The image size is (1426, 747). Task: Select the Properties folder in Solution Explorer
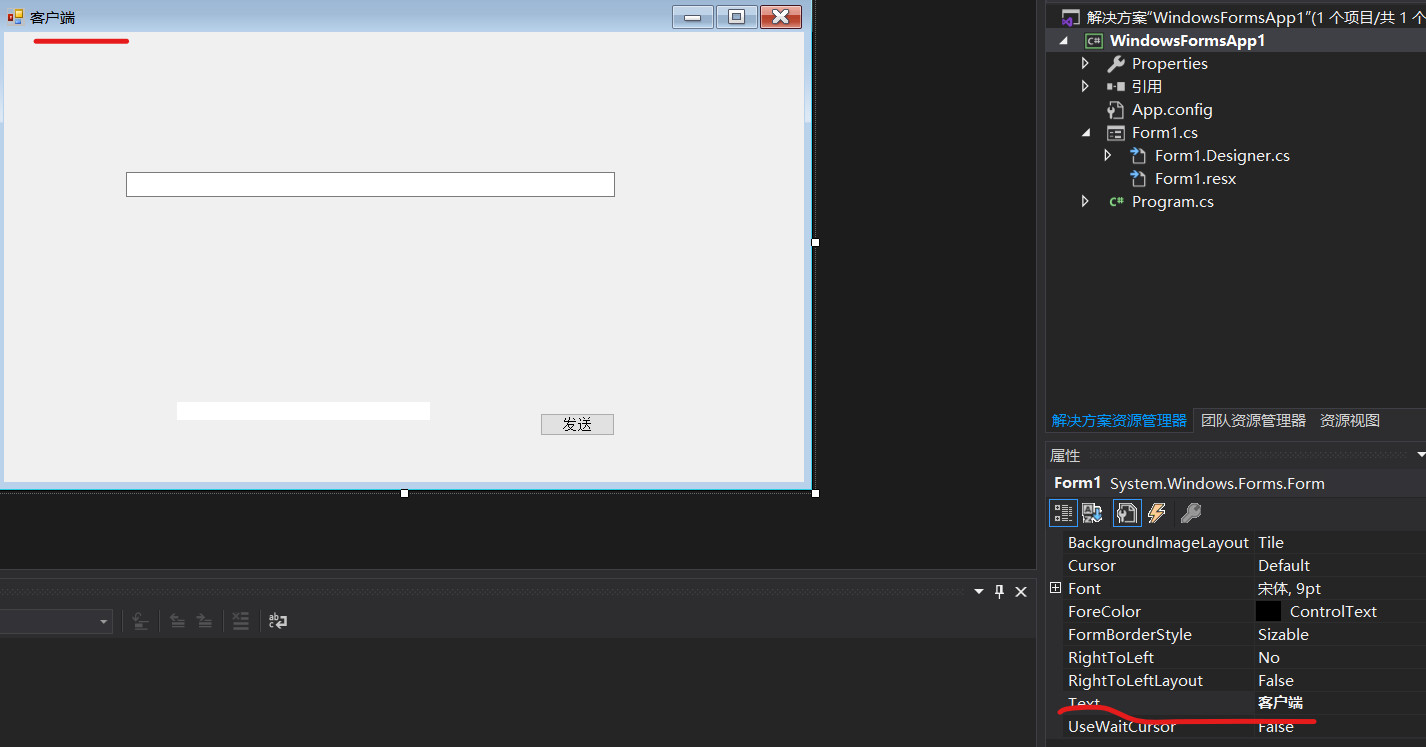pos(1169,63)
